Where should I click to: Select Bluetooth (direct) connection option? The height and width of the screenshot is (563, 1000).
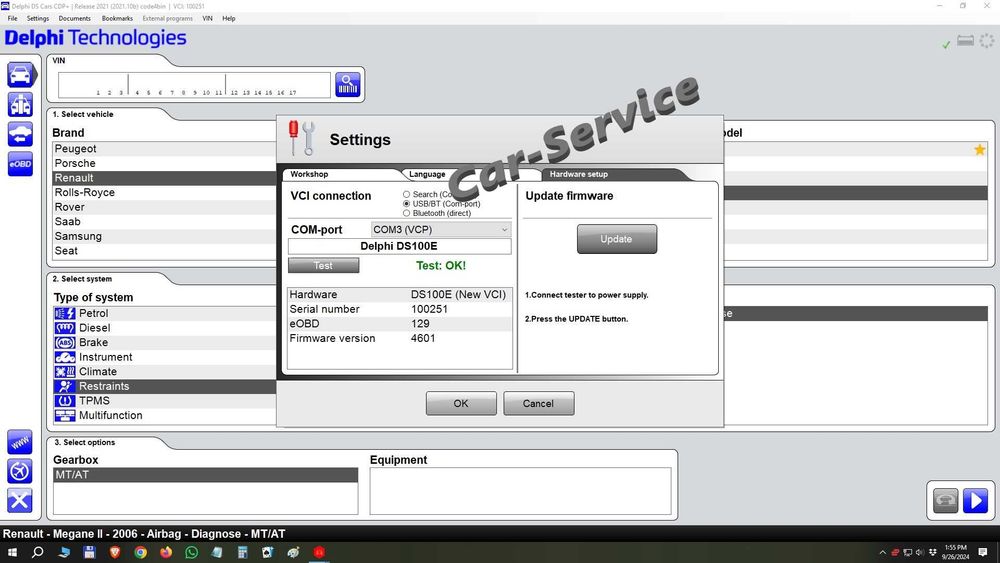tap(406, 213)
